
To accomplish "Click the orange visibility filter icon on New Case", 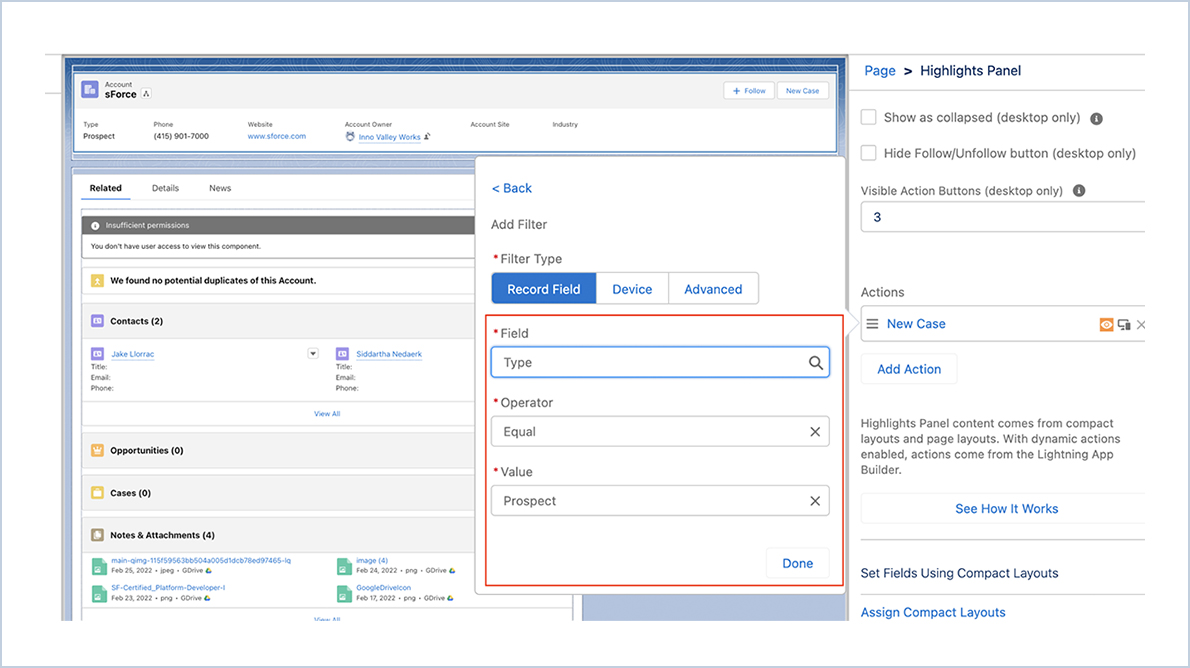I will pos(1107,324).
